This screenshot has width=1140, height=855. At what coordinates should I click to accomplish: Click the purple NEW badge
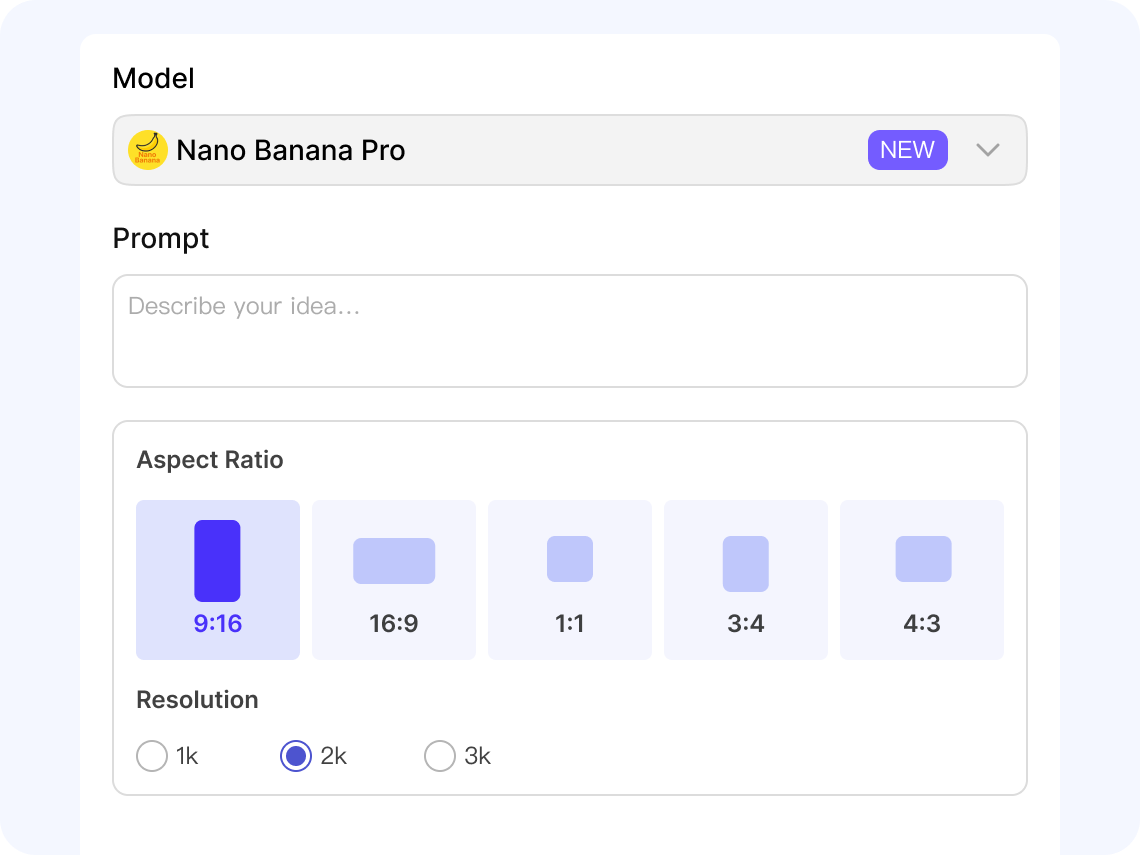(907, 150)
